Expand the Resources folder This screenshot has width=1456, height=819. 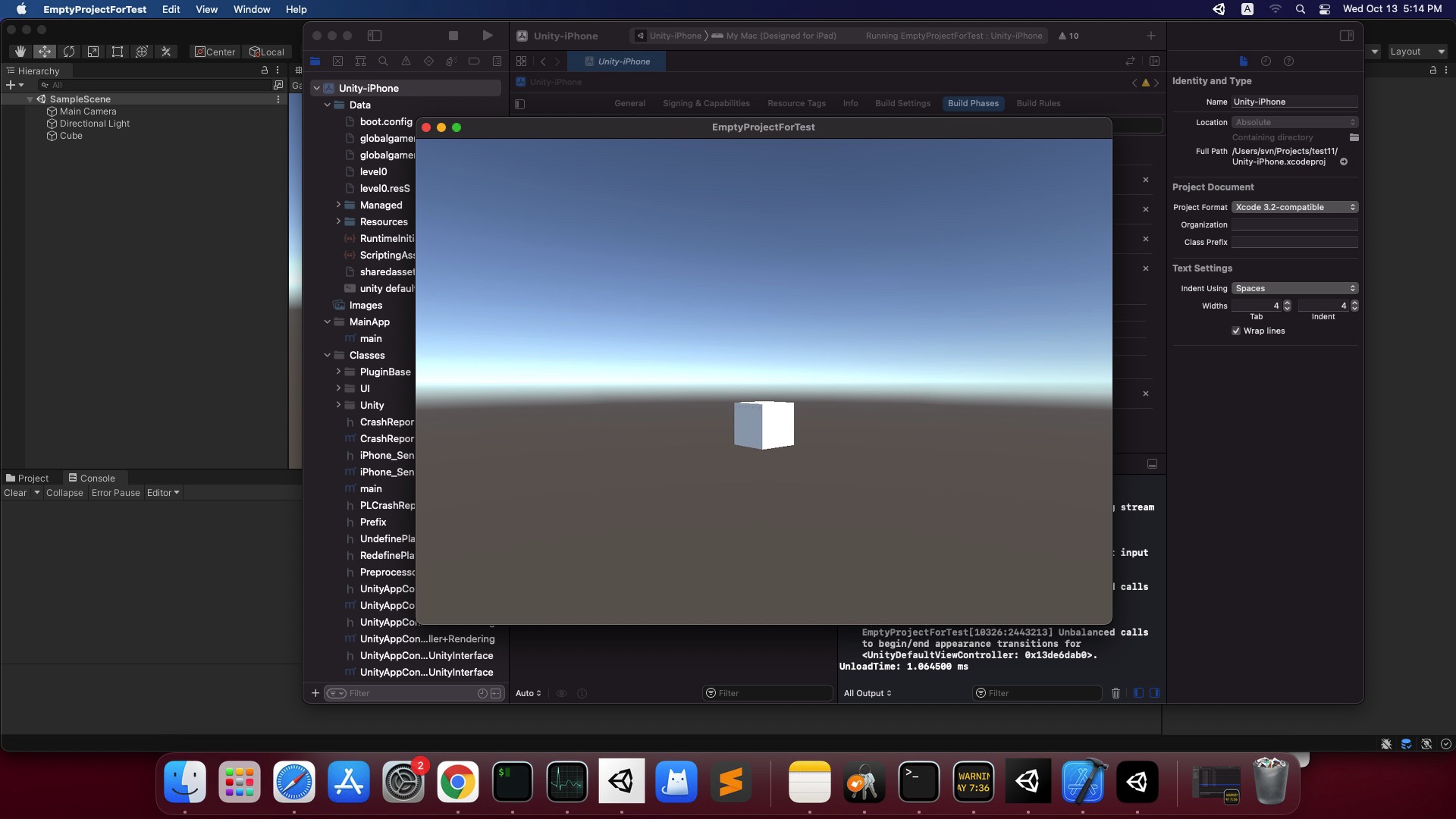click(x=338, y=221)
